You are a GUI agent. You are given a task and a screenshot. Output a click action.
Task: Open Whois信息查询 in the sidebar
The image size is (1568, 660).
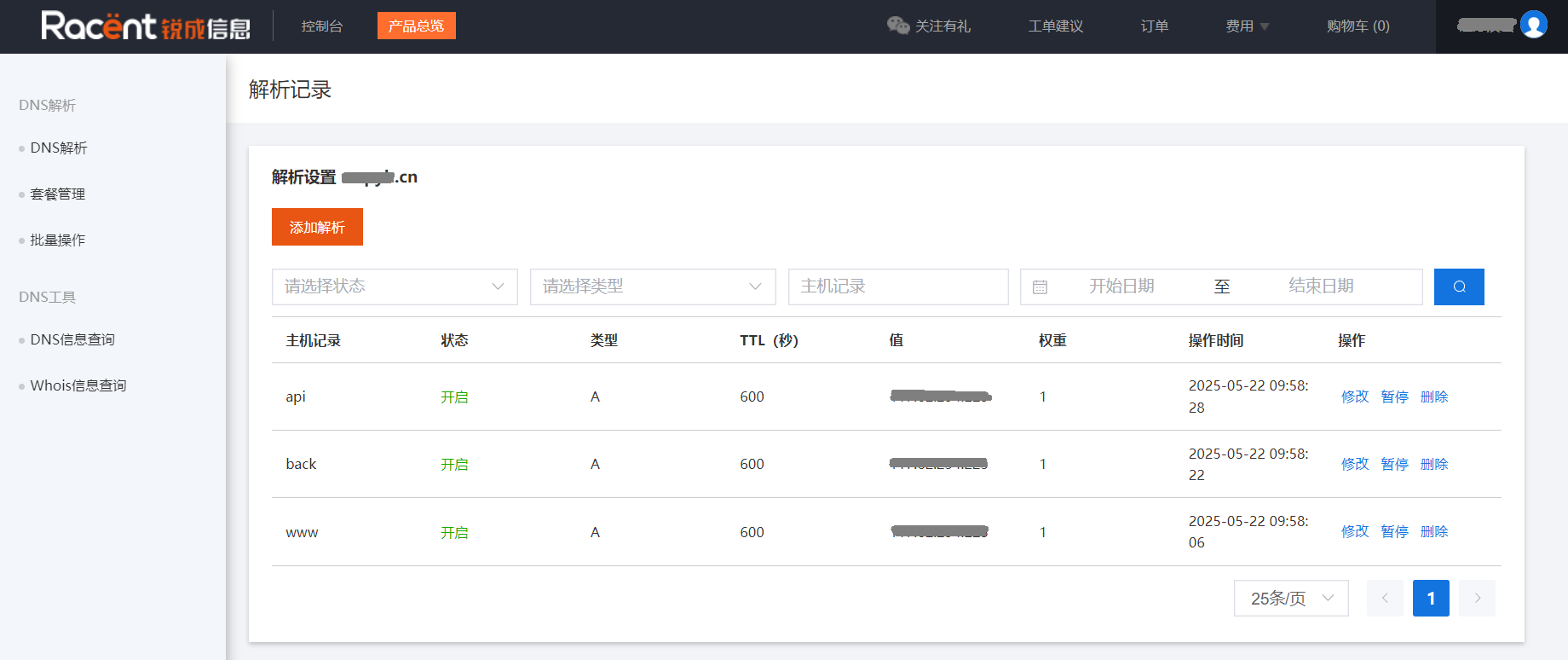(78, 385)
